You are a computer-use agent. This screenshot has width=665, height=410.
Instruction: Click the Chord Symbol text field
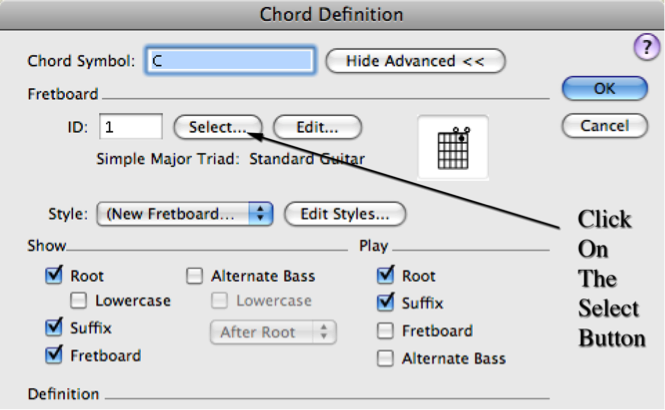tap(230, 61)
